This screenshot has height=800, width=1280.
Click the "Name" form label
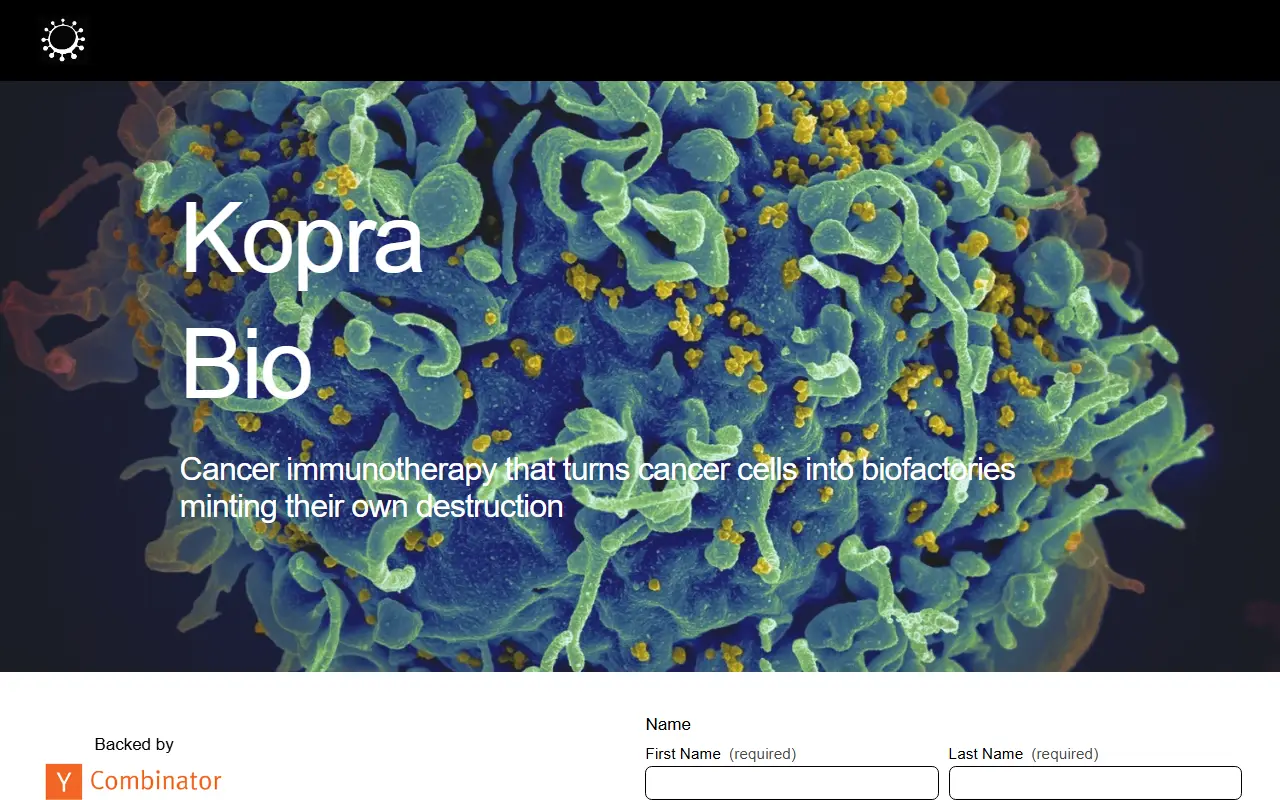tap(668, 724)
